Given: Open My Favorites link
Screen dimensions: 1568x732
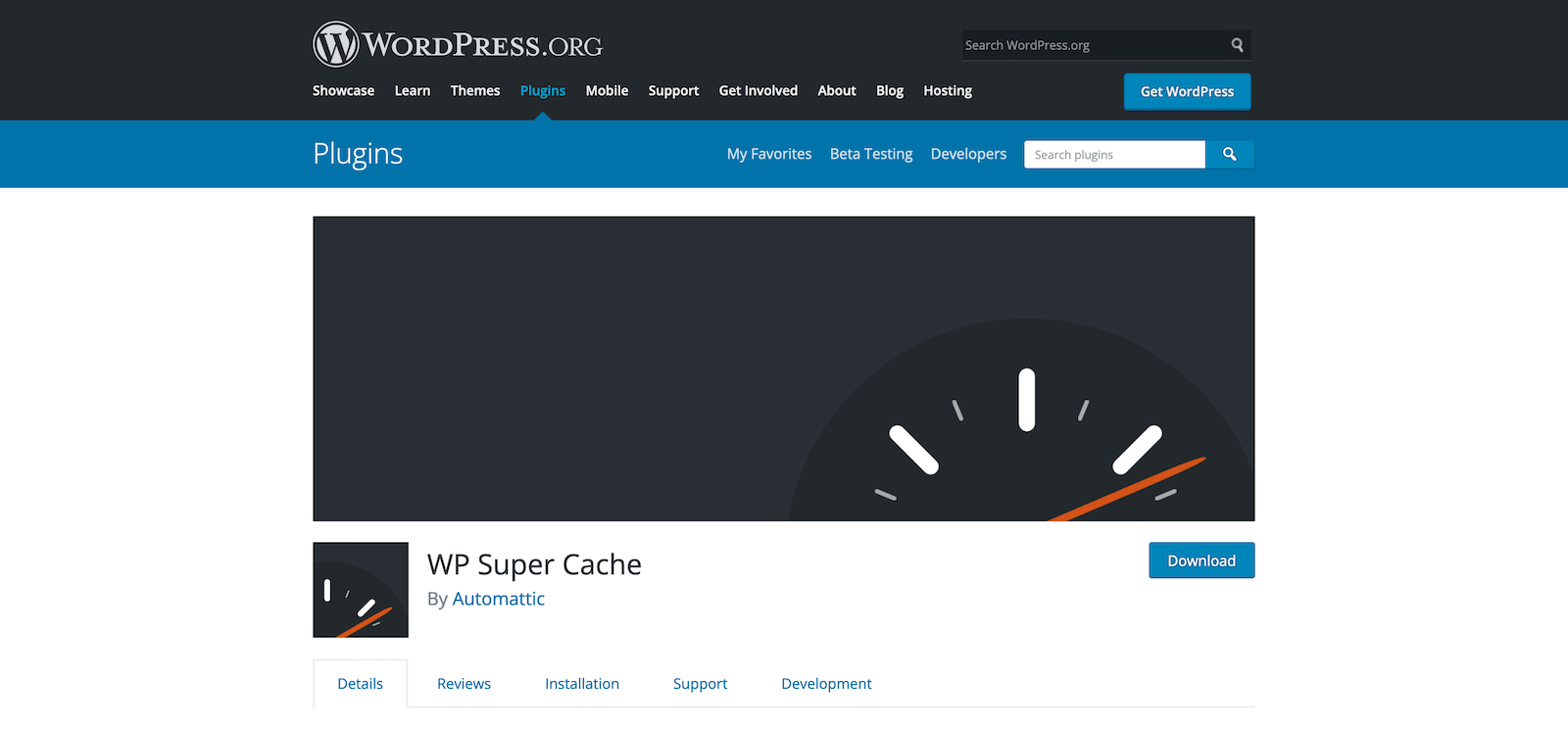Looking at the screenshot, I should pyautogui.click(x=769, y=154).
